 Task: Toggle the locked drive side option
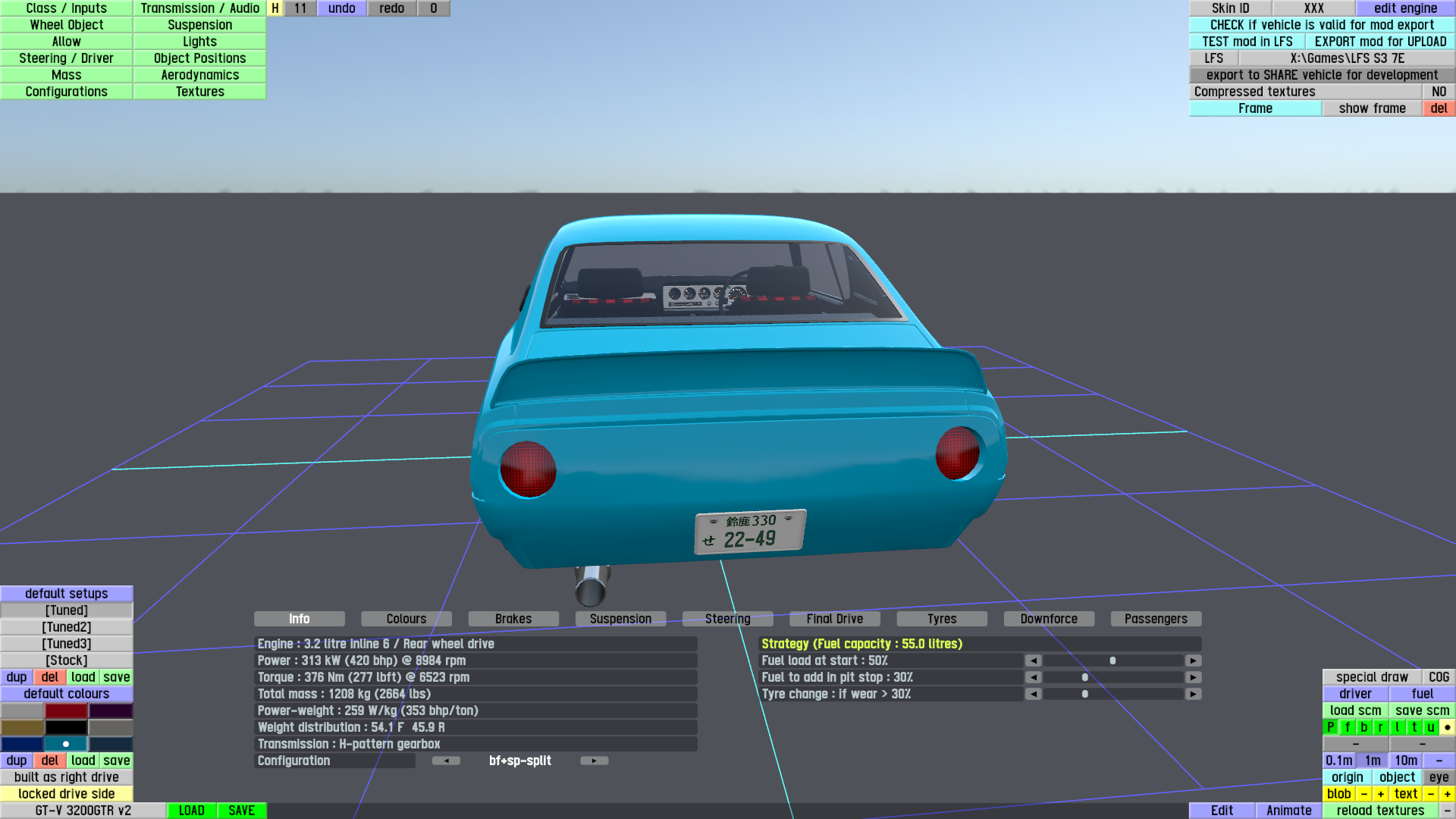pos(67,794)
